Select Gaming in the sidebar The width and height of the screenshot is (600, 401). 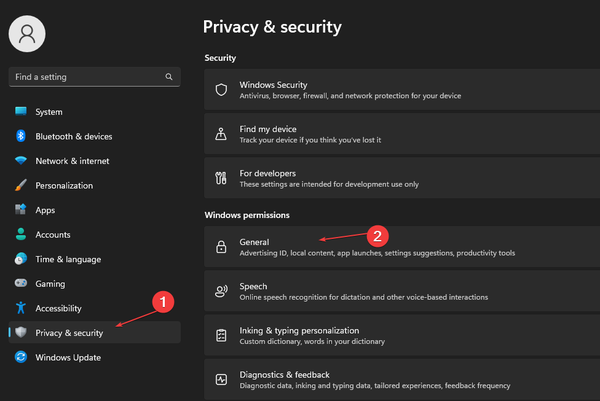pos(51,283)
